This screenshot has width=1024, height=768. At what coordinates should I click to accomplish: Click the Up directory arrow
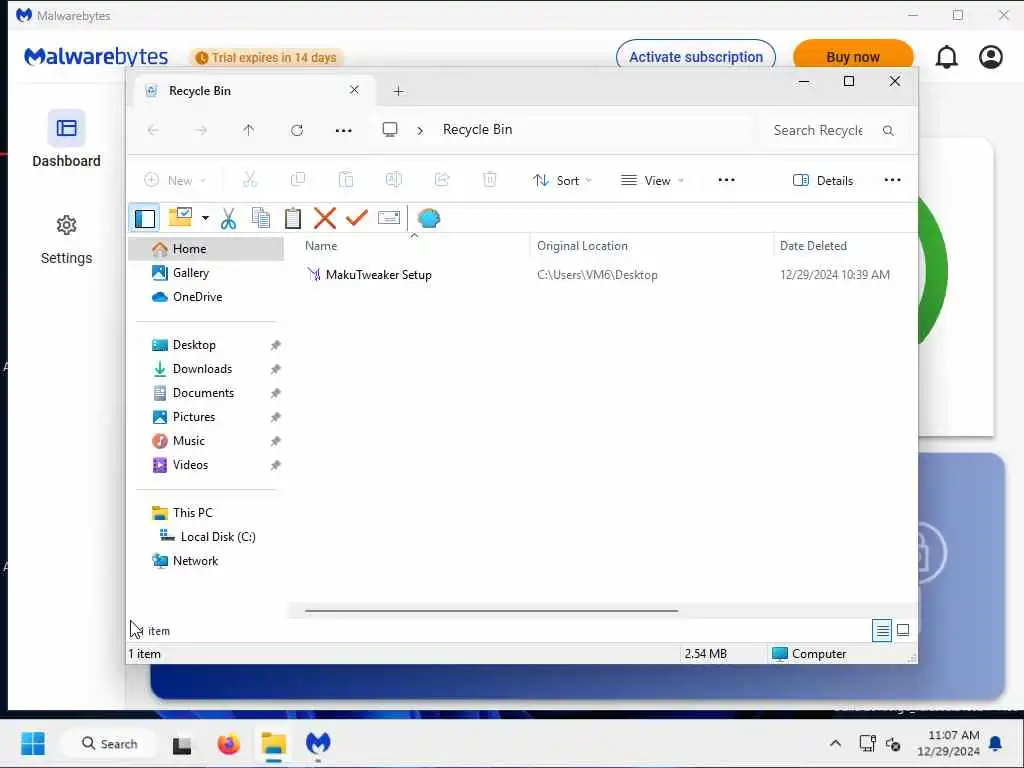point(249,130)
